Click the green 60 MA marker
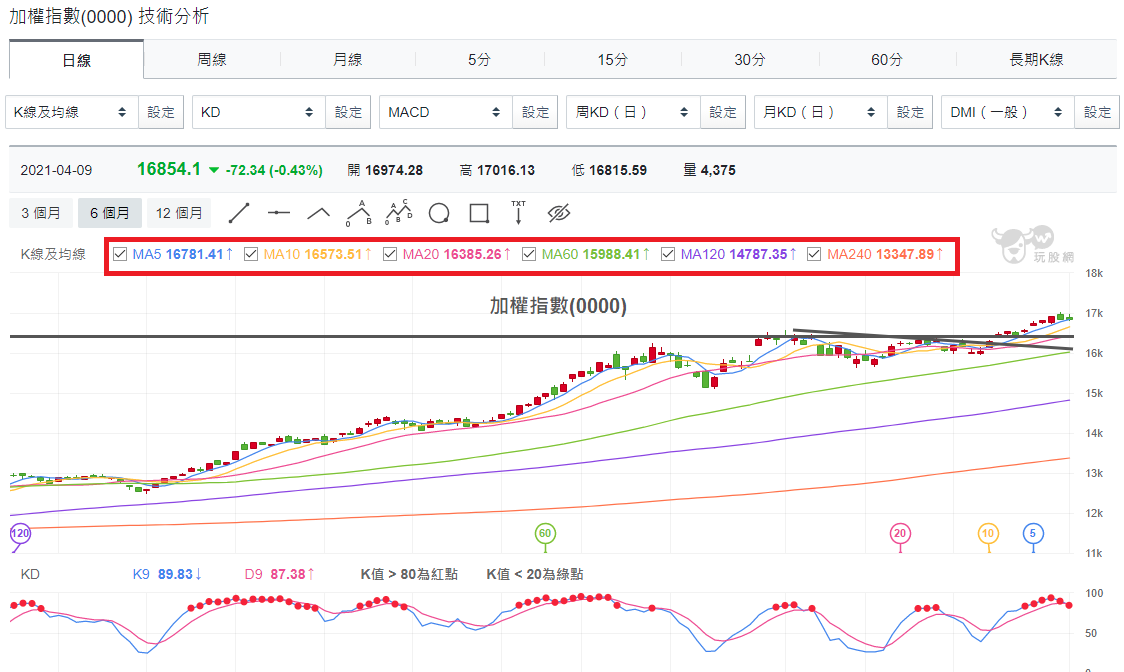 coord(545,533)
